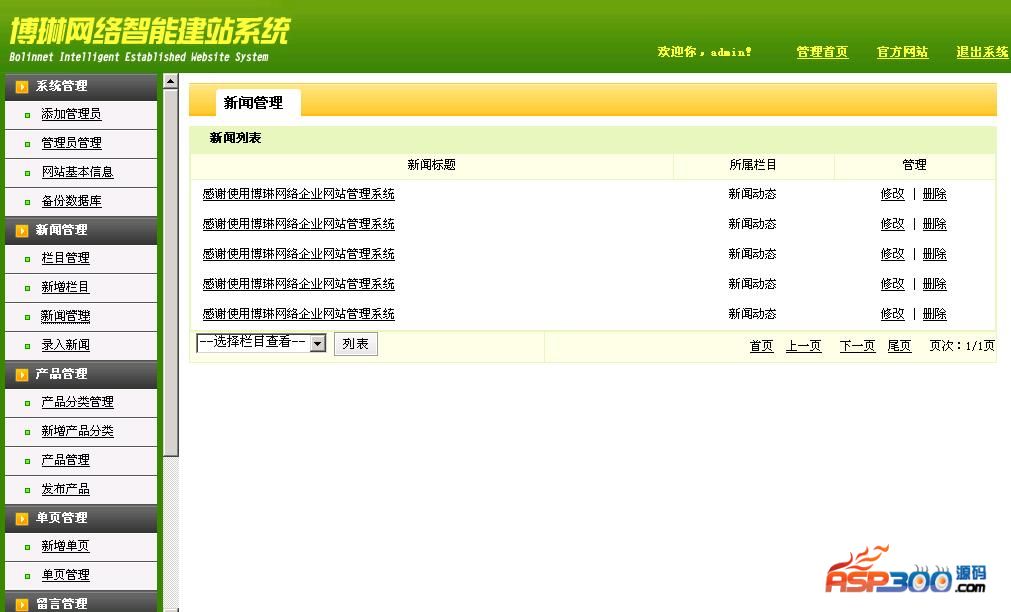
Task: Click 删除 for the first news row
Action: click(x=934, y=194)
